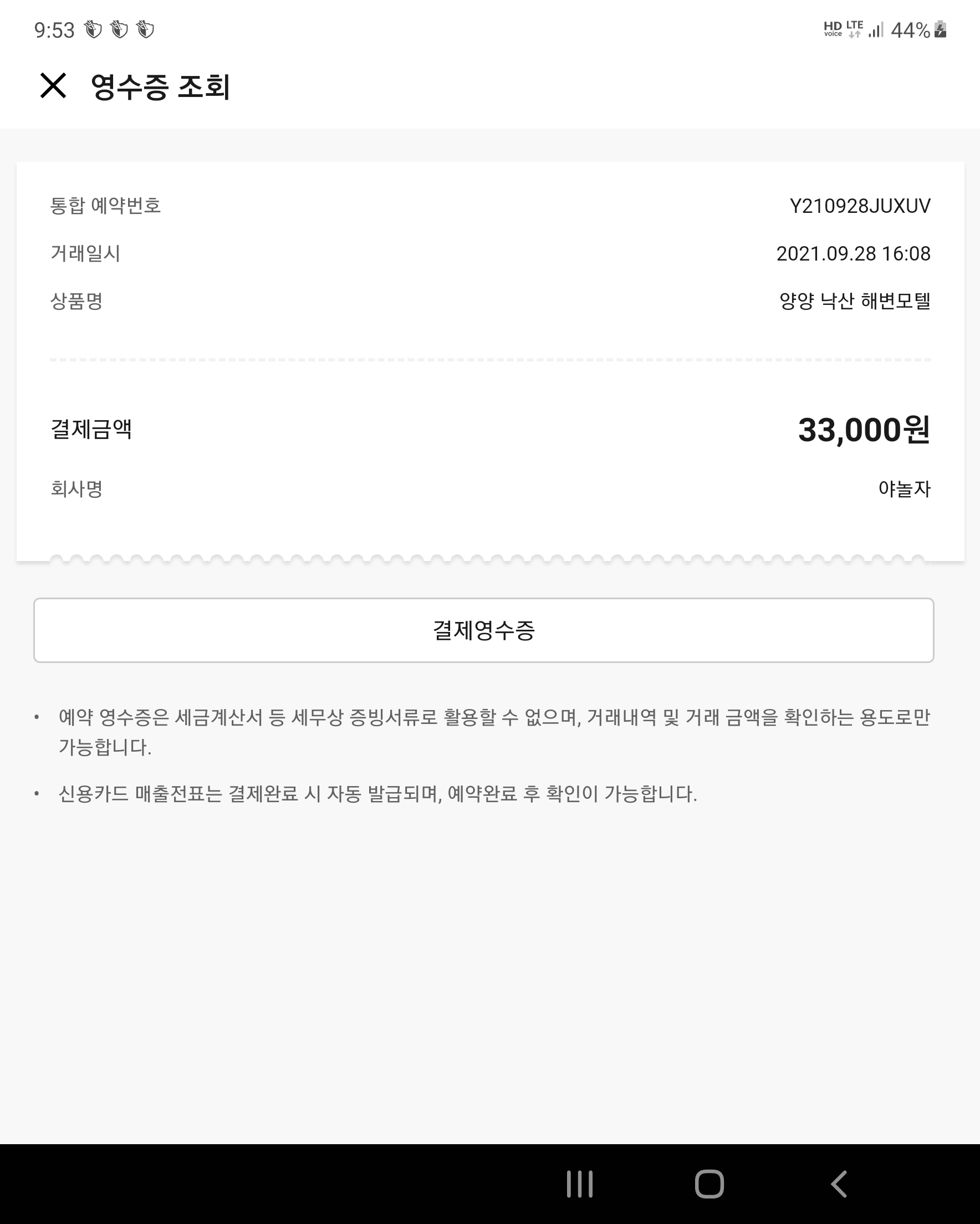This screenshot has height=1224, width=980.
Task: Tap the 9:53 clock in status bar
Action: (x=54, y=30)
